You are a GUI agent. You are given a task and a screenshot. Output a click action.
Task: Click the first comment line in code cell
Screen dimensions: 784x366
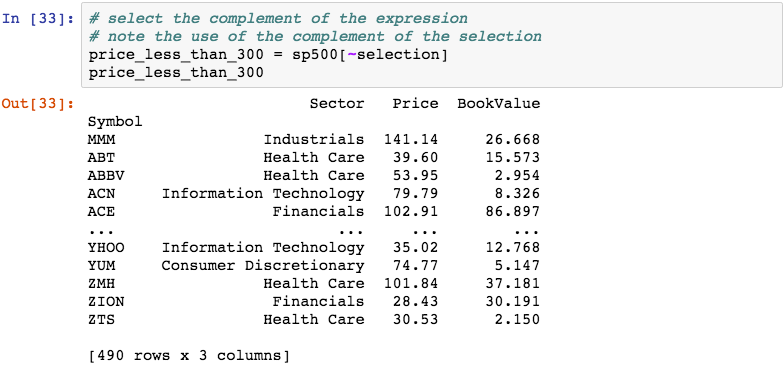(278, 19)
